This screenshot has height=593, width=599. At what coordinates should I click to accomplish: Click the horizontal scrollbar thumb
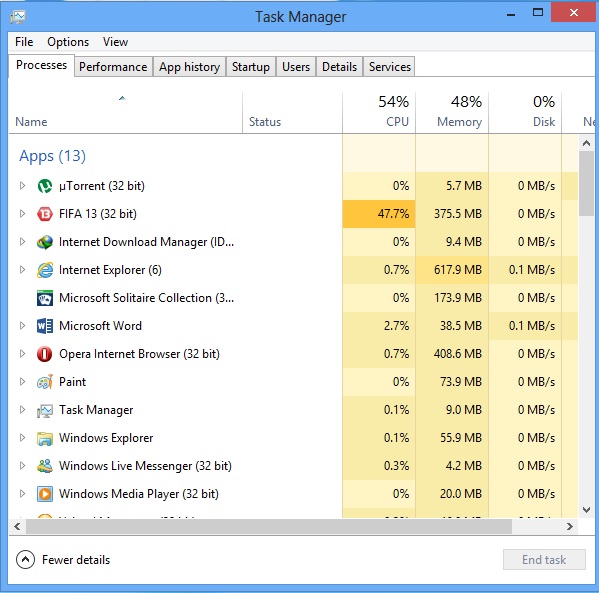coord(269,527)
